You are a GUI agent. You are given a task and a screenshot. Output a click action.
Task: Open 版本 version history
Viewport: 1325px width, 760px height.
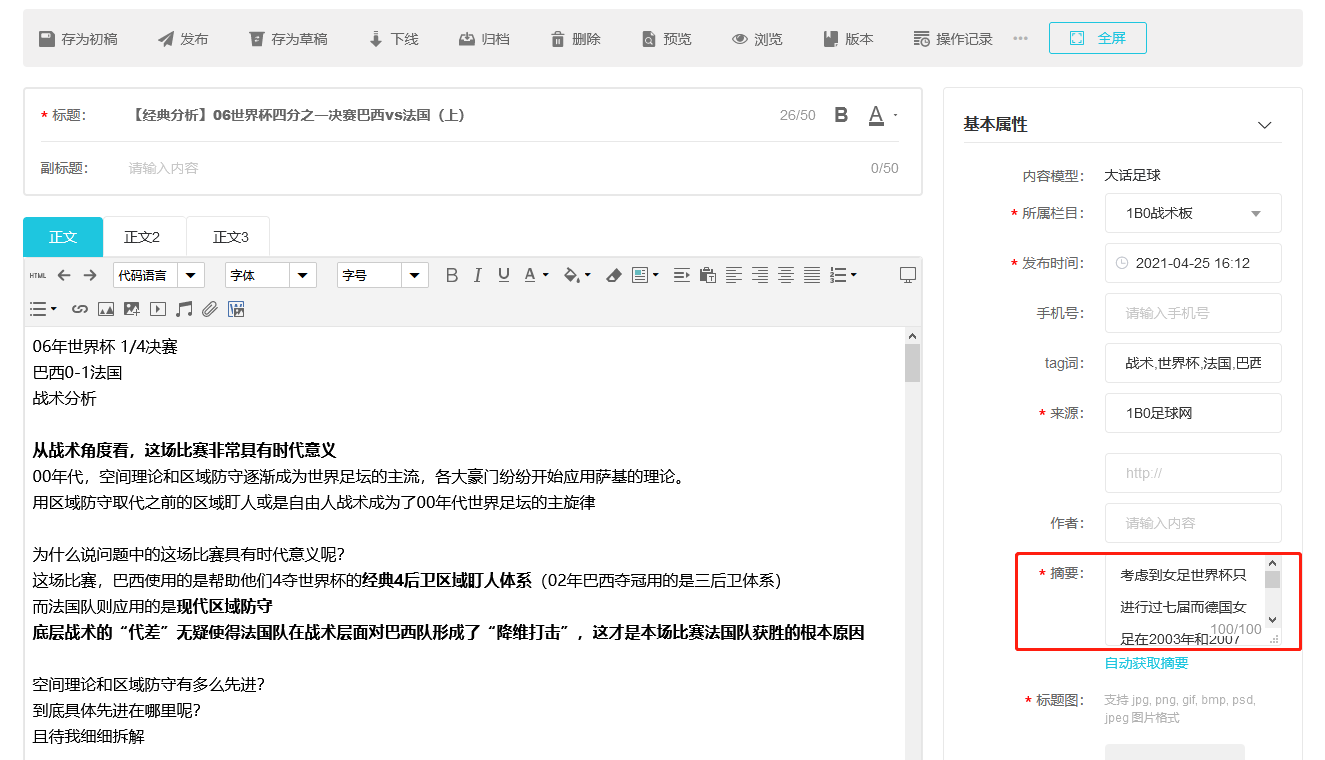(x=848, y=39)
